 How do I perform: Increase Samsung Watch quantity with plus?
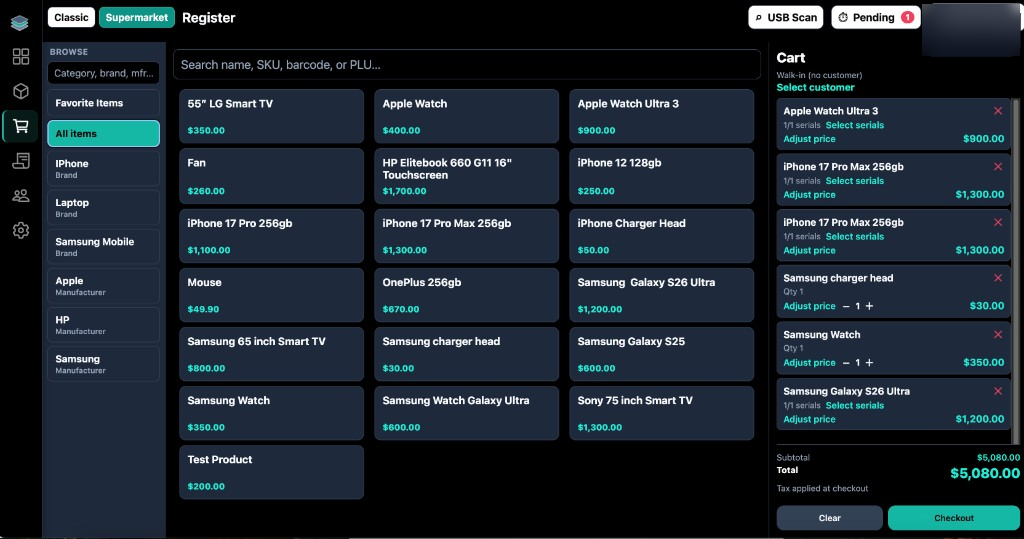pyautogui.click(x=869, y=363)
